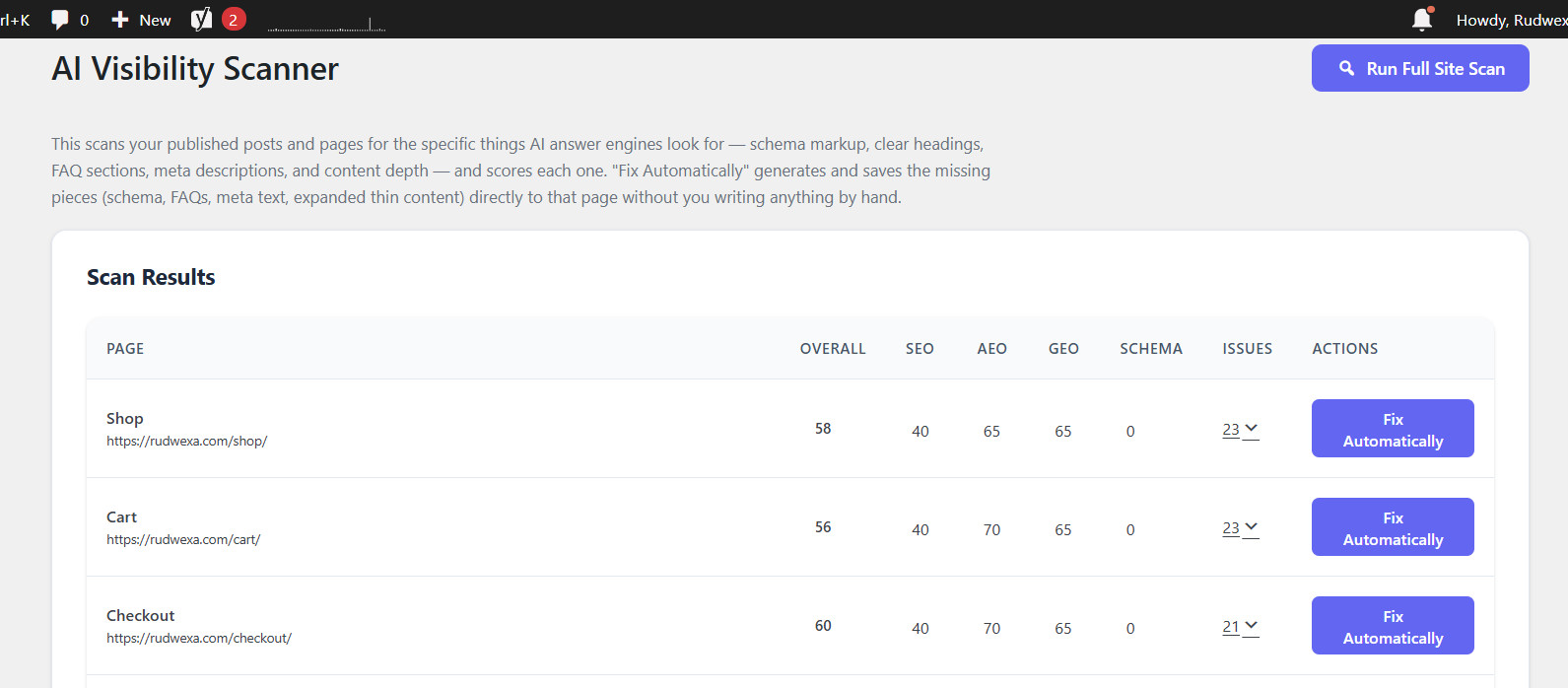This screenshot has height=688, width=1568.
Task: Open the Howdy, Rudwex account menu
Action: [x=1511, y=20]
